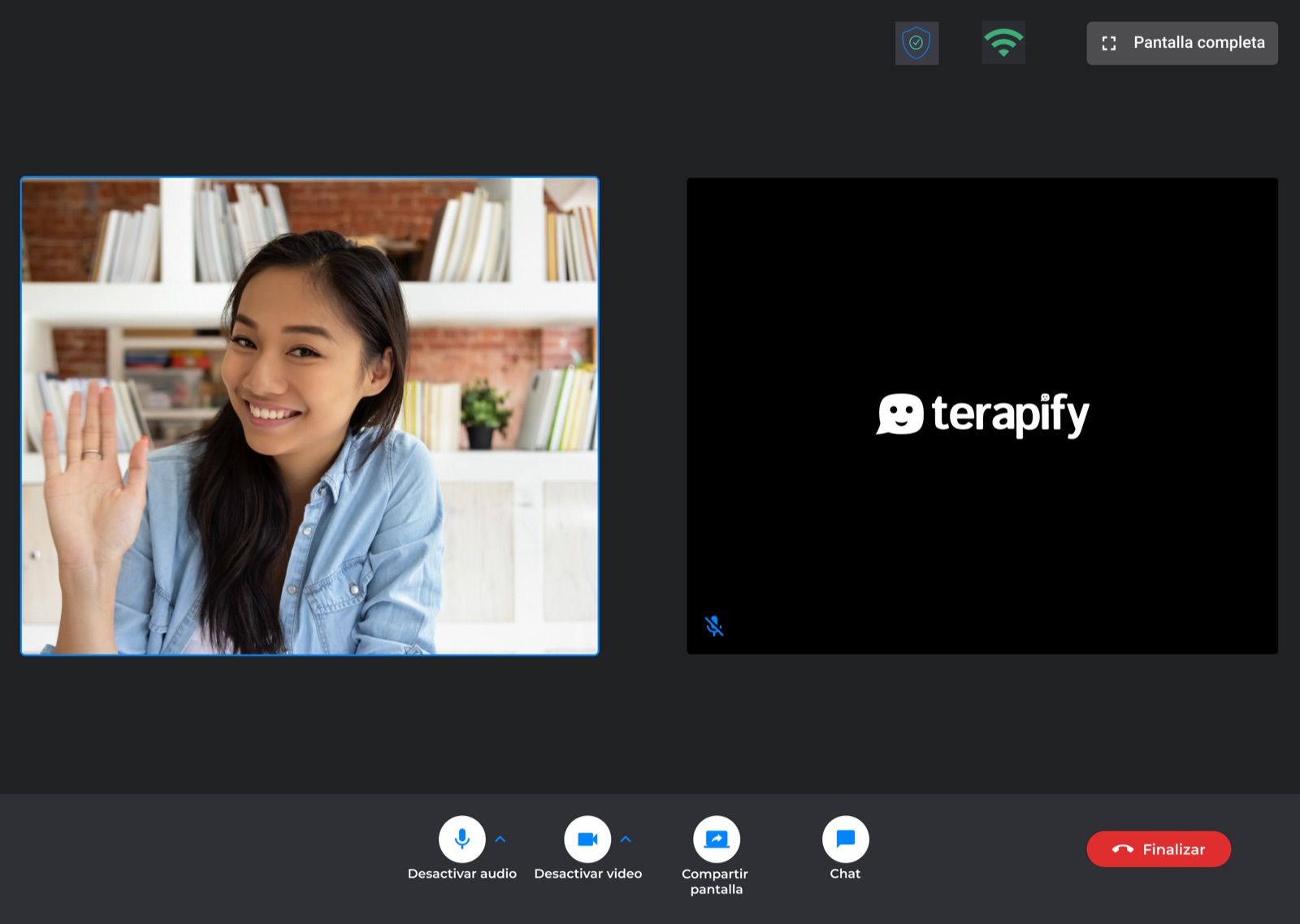The image size is (1300, 924).
Task: Click the muted microphone indicator
Action: click(714, 626)
